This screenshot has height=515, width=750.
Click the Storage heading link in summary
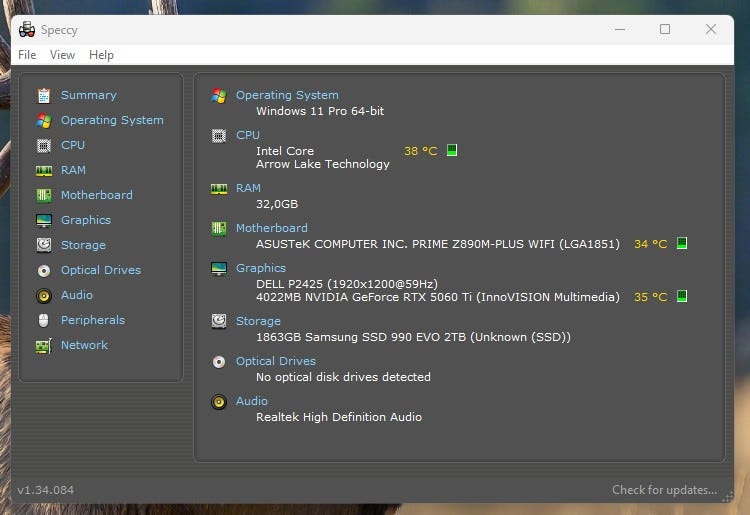click(x=258, y=321)
